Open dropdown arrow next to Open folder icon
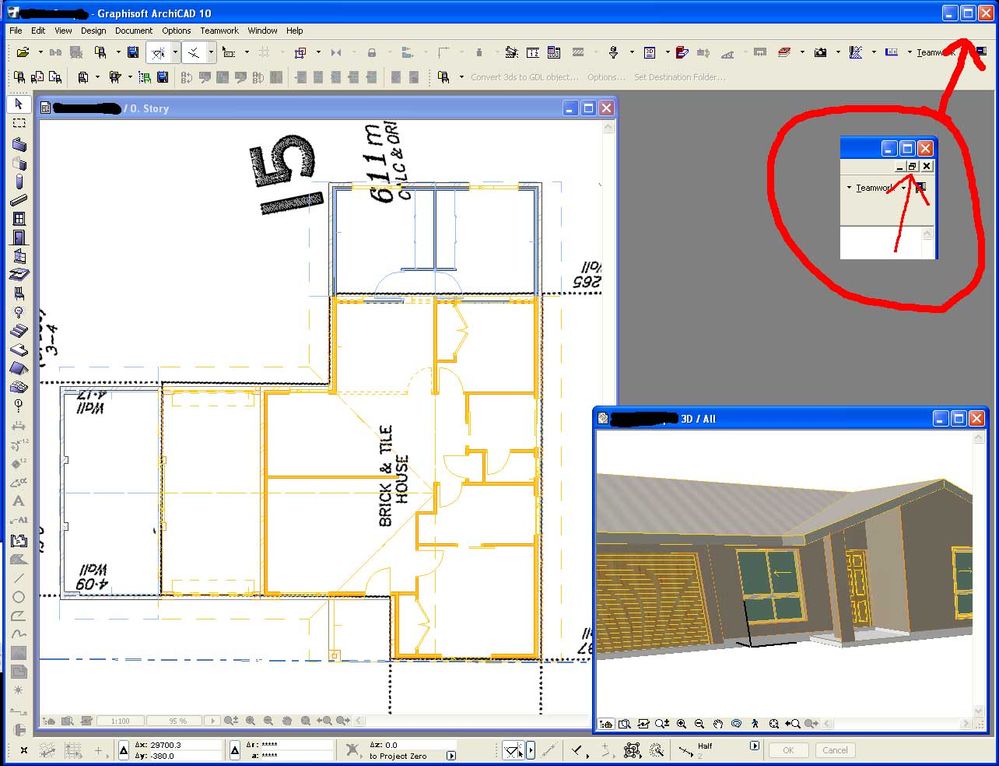Image resolution: width=999 pixels, height=766 pixels. point(40,52)
